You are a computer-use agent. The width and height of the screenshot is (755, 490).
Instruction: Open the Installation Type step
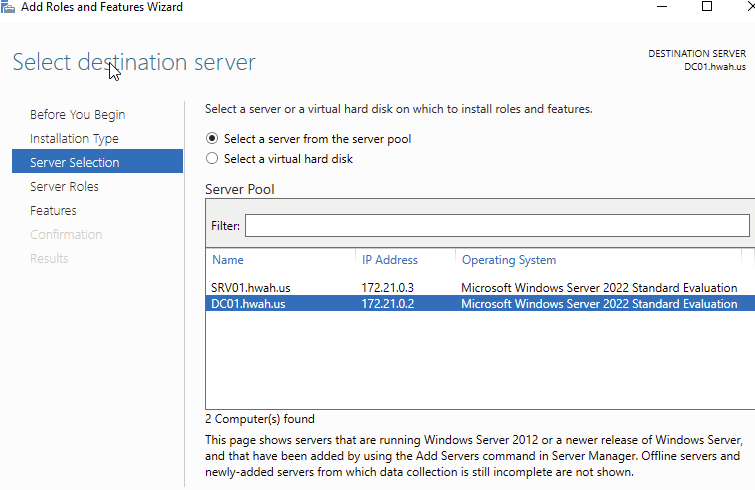coord(74,139)
